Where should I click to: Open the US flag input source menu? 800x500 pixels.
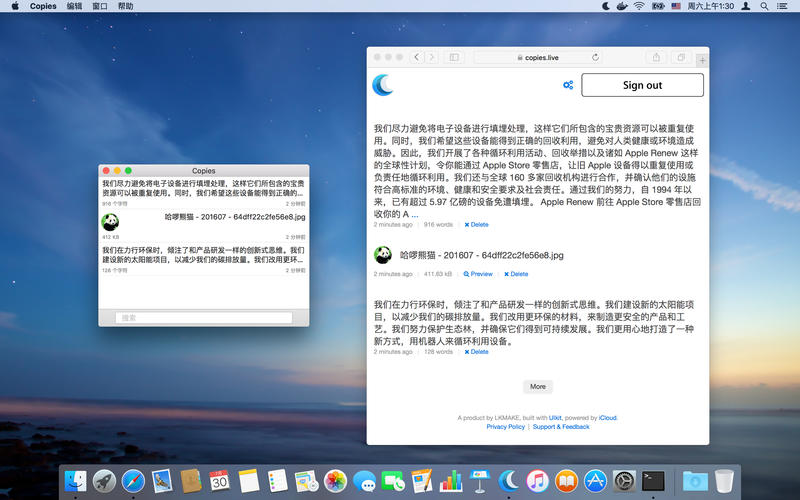point(676,6)
